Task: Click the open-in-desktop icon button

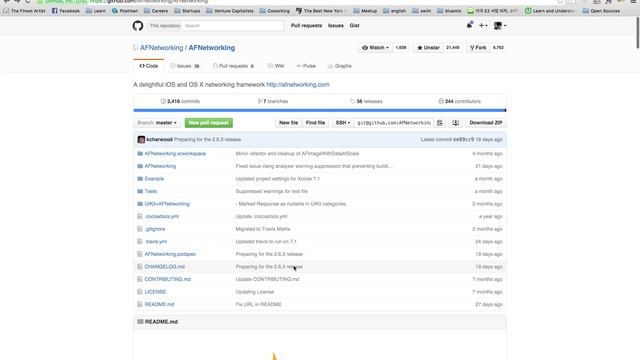Action: (456, 123)
